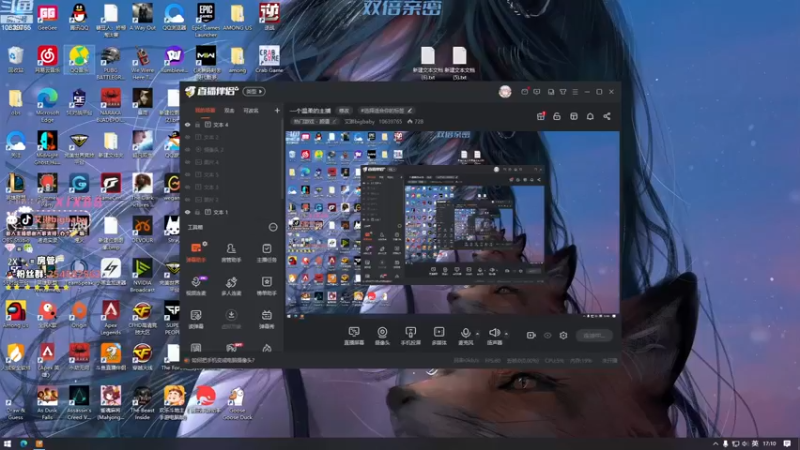This screenshot has height=450, width=800.
Task: Toggle the lock on source 文本 4
Action: tap(197, 124)
